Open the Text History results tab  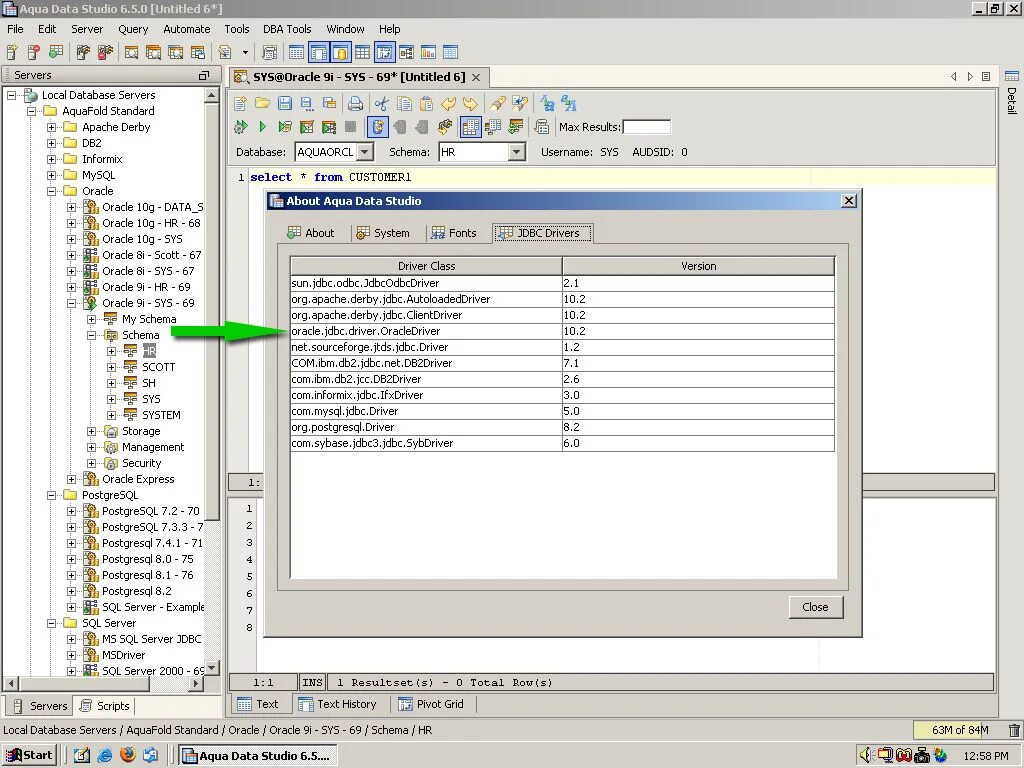pos(338,704)
